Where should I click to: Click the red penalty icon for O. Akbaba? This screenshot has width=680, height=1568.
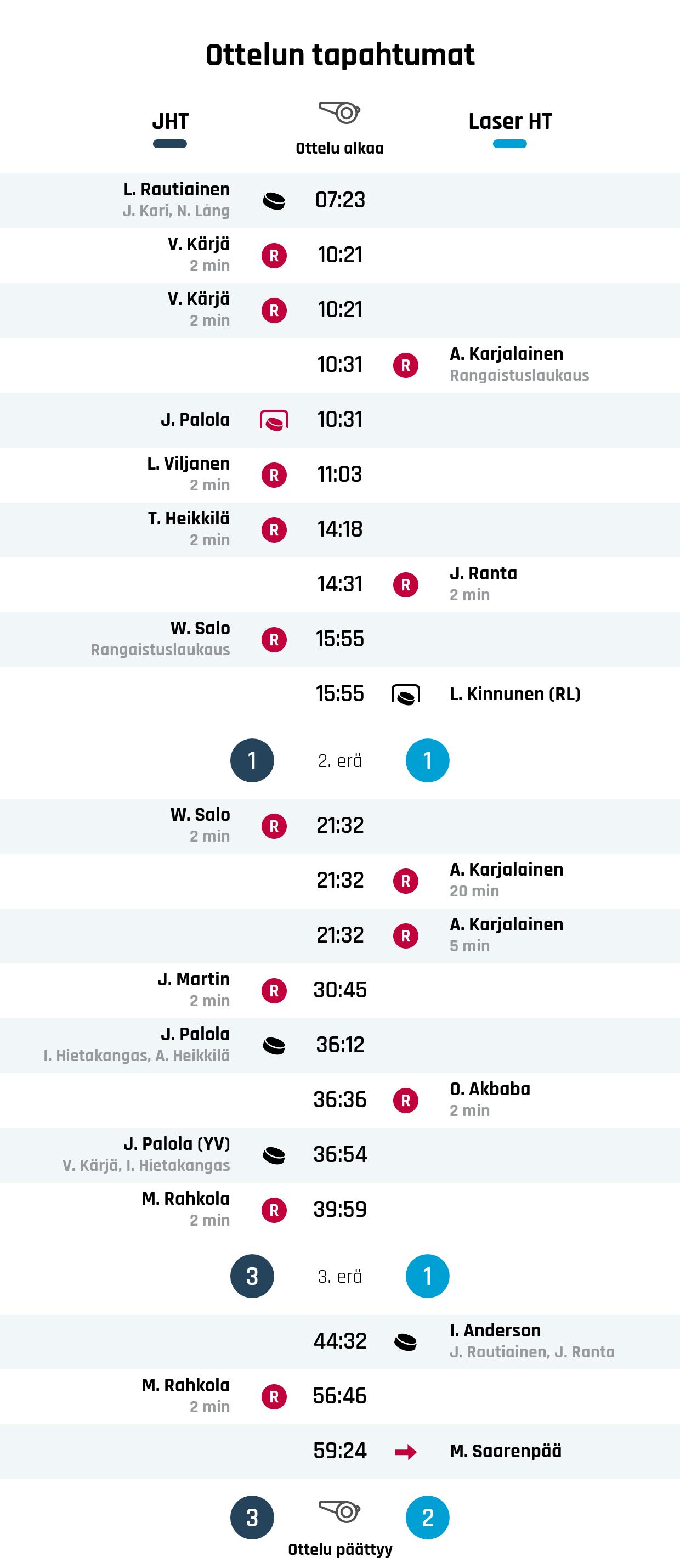pyautogui.click(x=406, y=1100)
